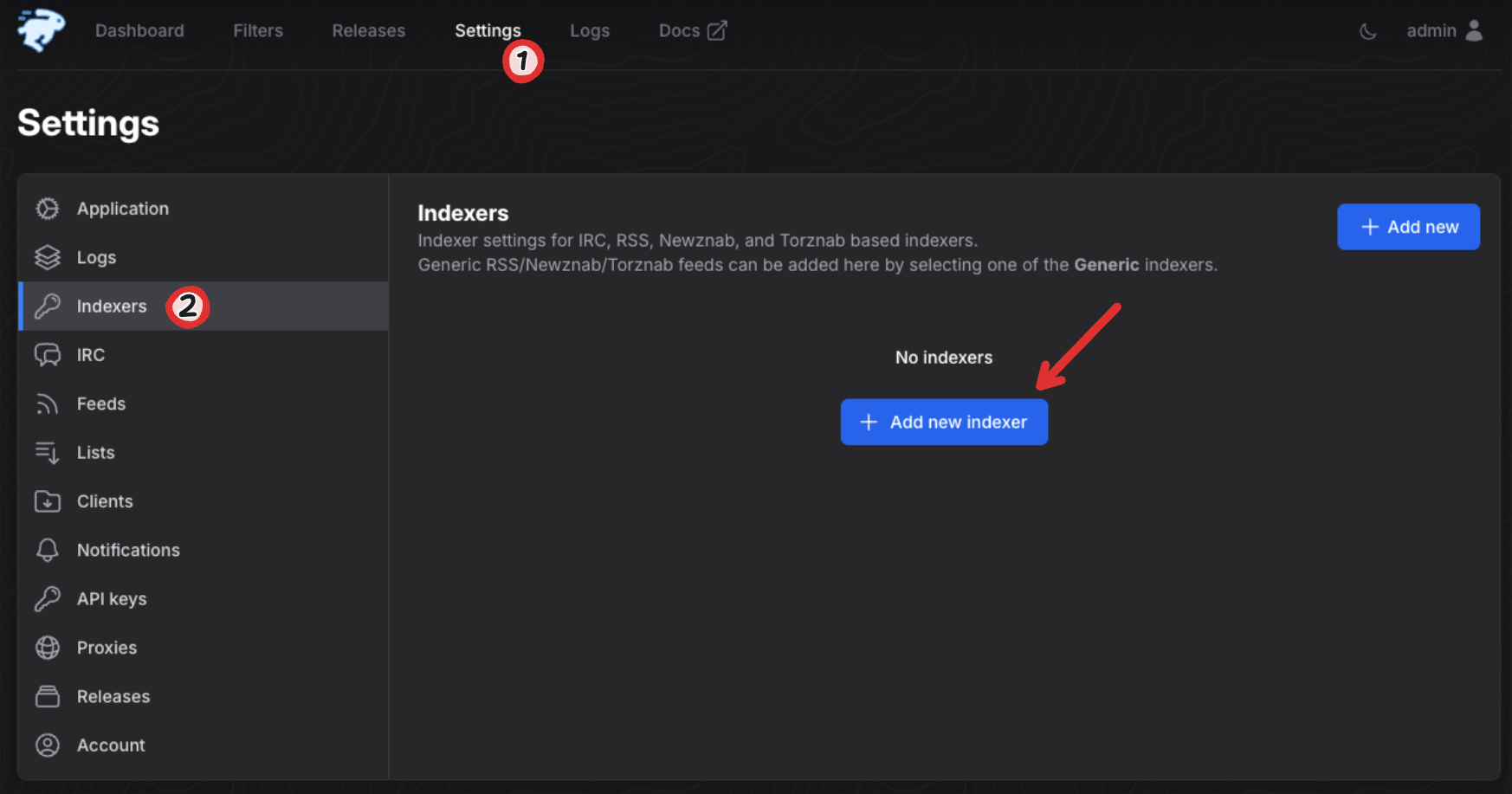Click the Application gear icon in sidebar
The width and height of the screenshot is (1512, 794).
click(x=48, y=209)
